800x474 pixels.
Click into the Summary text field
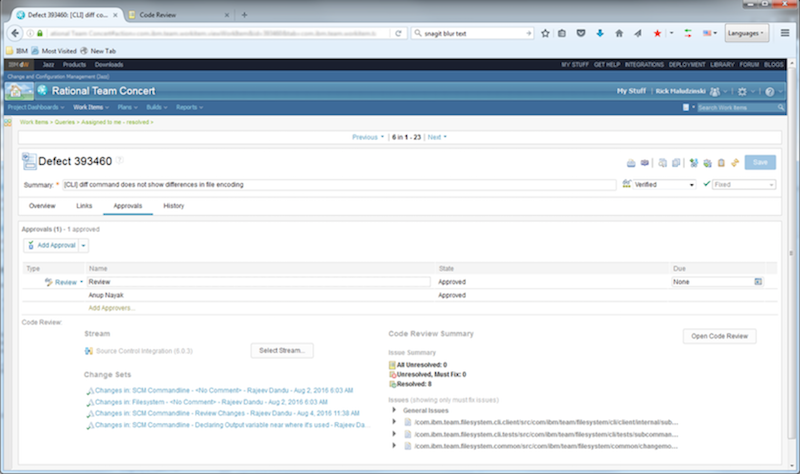(x=339, y=185)
